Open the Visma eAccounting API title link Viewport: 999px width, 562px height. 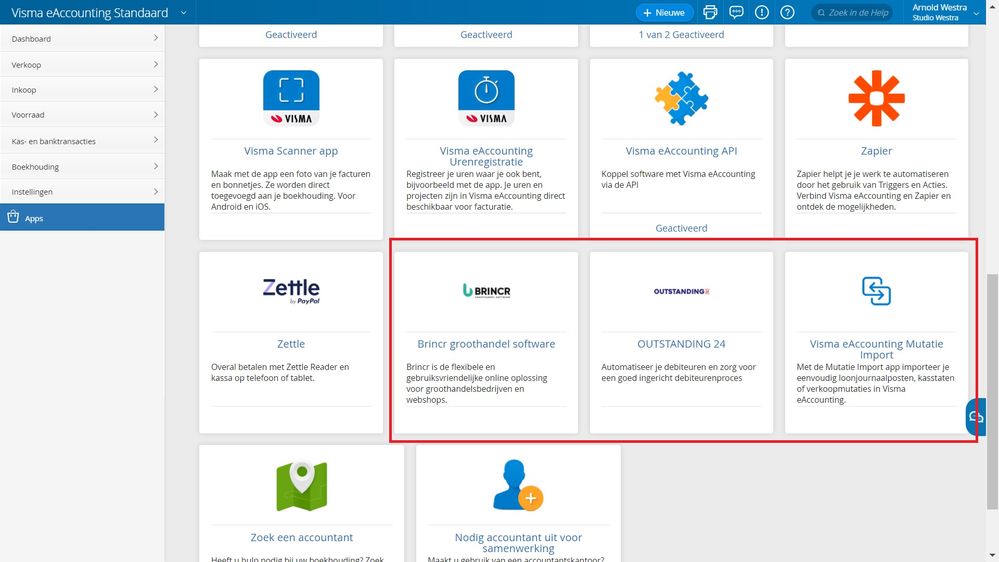[681, 151]
